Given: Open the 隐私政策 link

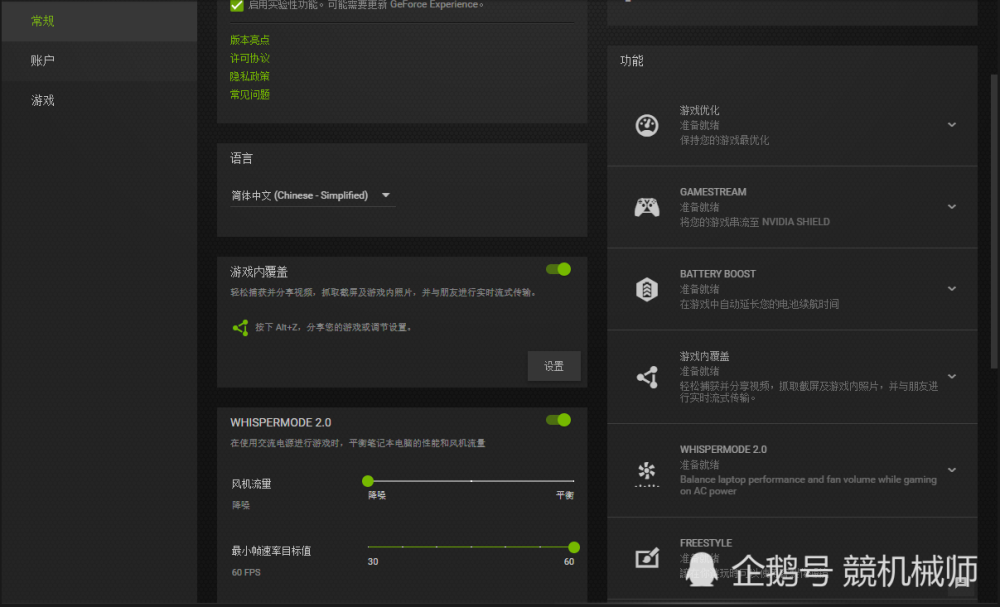Looking at the screenshot, I should tap(249, 76).
